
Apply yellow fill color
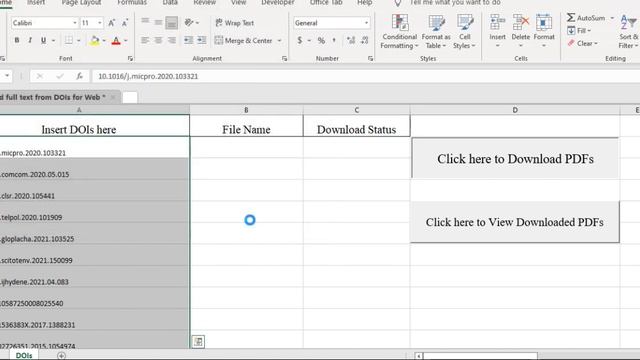click(x=94, y=40)
